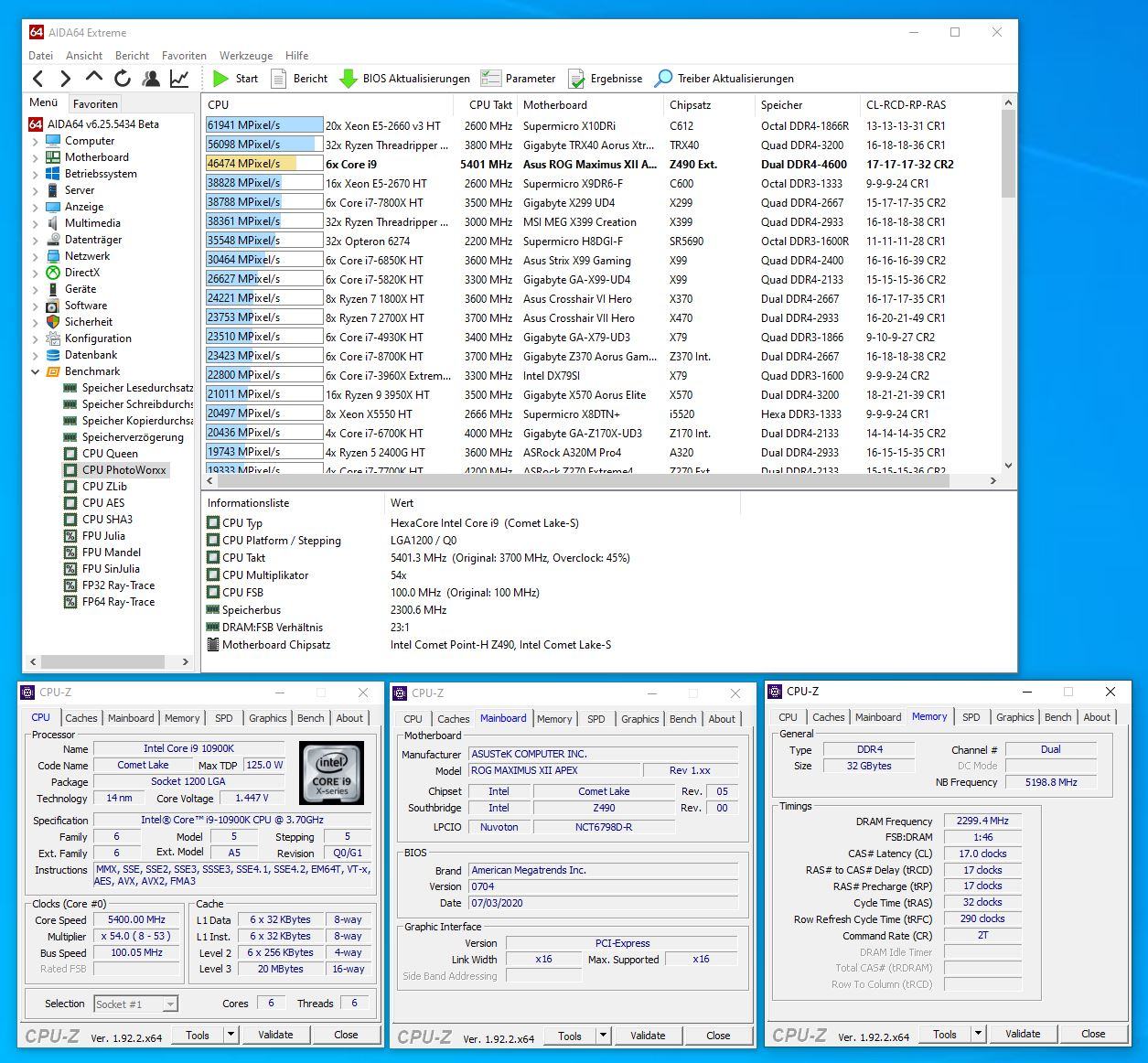This screenshot has height=1063, width=1148.
Task: Expand the Multimedia tree node
Action: [36, 223]
